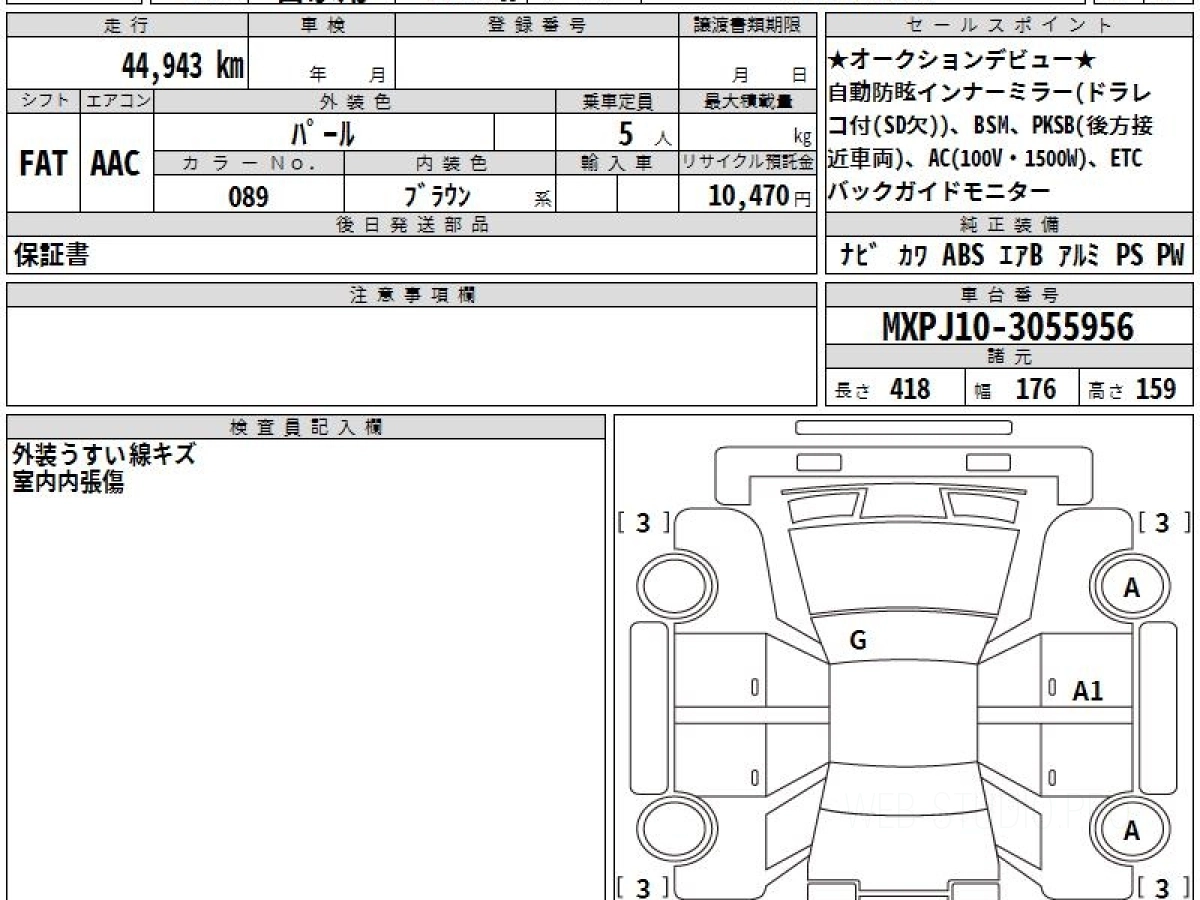This screenshot has height=900, width=1200.
Task: Click the mileage value 44,943 km
Action: 183,66
